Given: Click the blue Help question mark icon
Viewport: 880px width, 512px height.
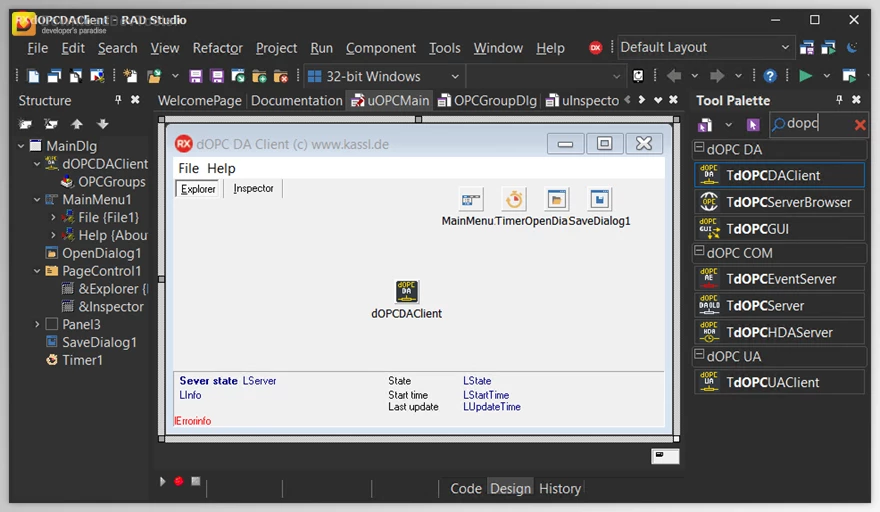Looking at the screenshot, I should tap(770, 76).
